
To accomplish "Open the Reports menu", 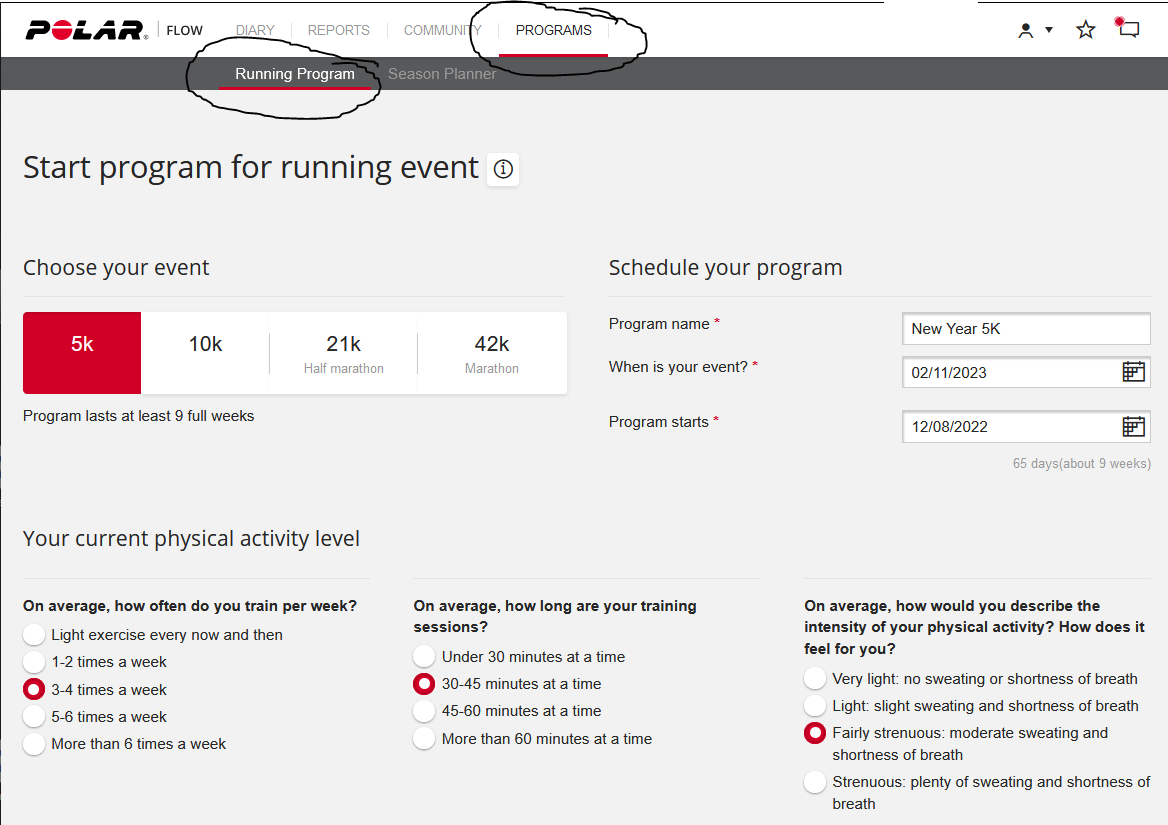I will pos(338,30).
